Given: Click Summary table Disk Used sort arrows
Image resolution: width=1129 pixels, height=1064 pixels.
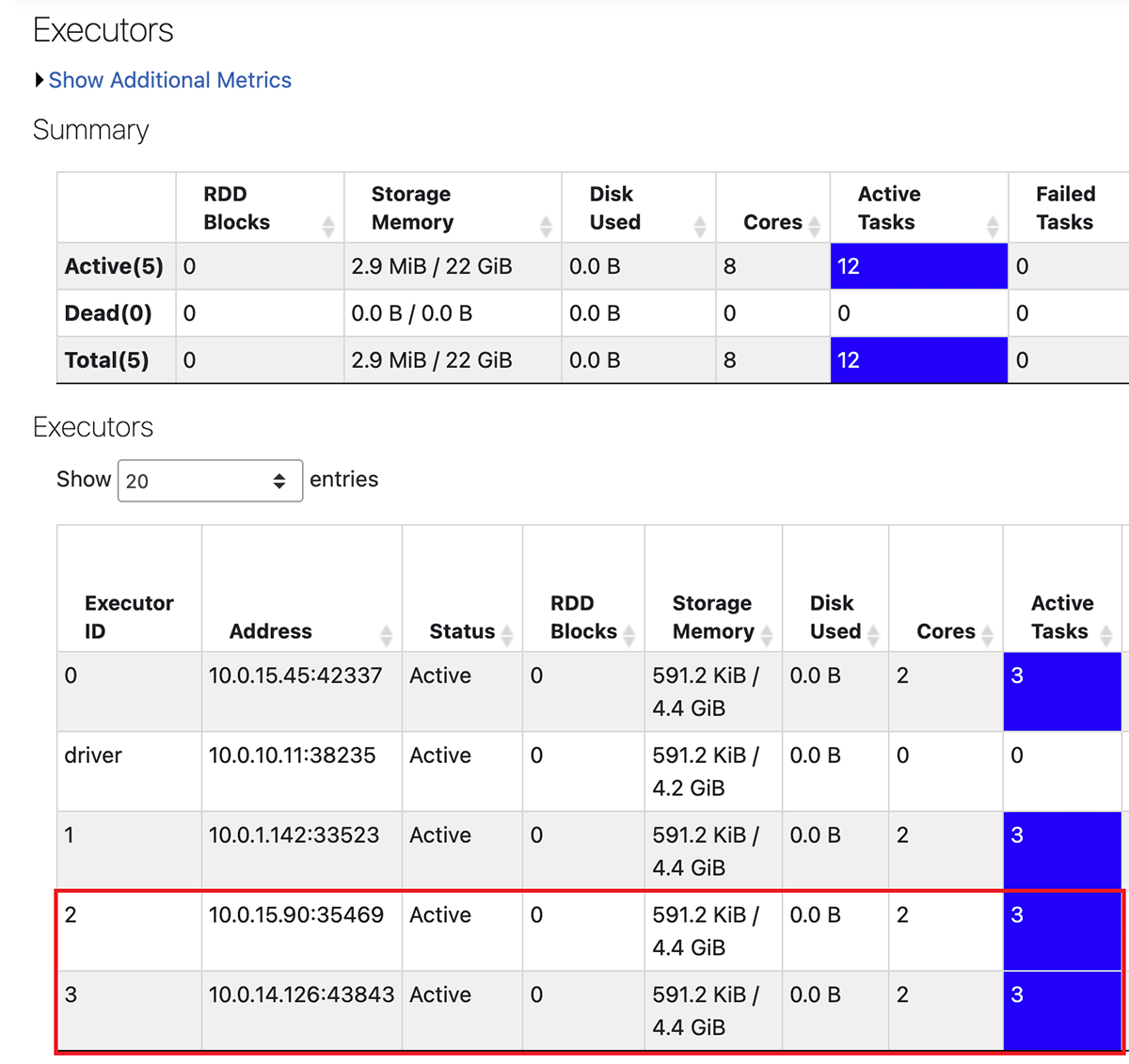Looking at the screenshot, I should (700, 225).
